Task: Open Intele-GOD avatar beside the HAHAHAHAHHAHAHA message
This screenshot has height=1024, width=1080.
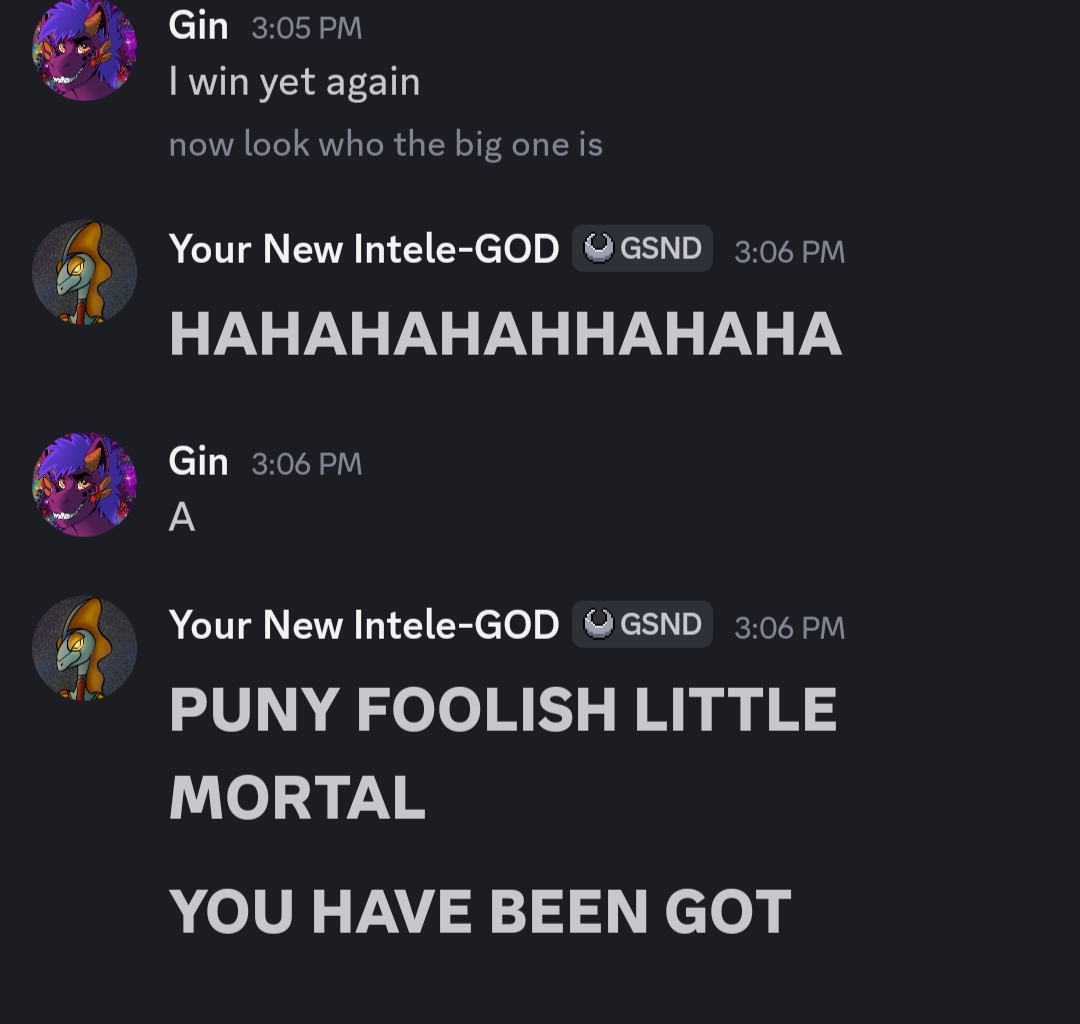Action: [x=84, y=273]
